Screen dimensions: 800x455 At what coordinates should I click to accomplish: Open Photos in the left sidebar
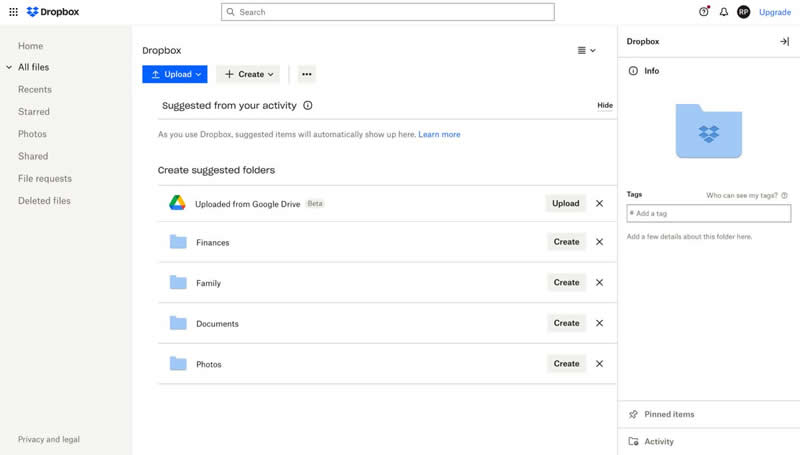[x=32, y=134]
